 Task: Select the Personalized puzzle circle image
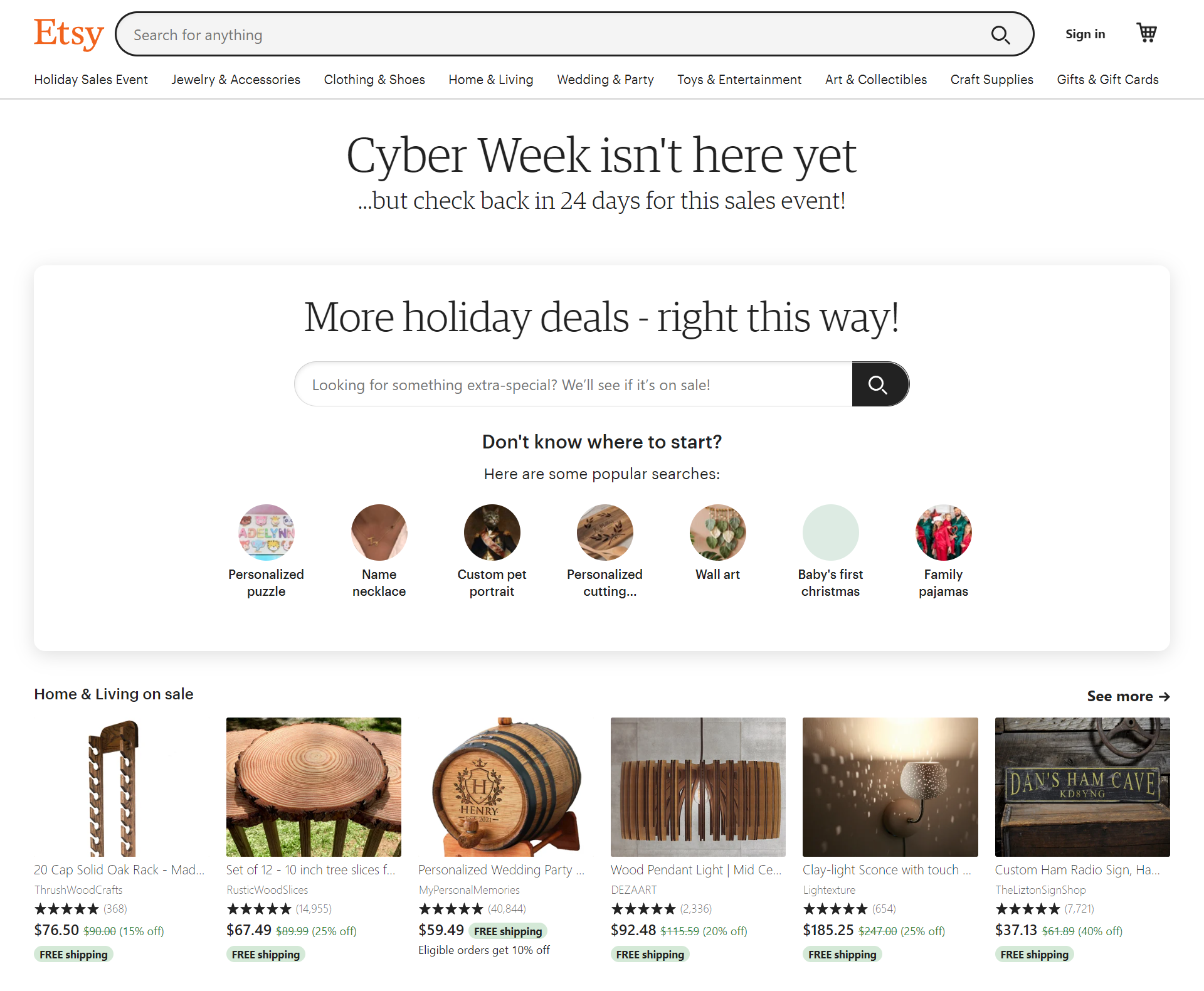tap(267, 533)
